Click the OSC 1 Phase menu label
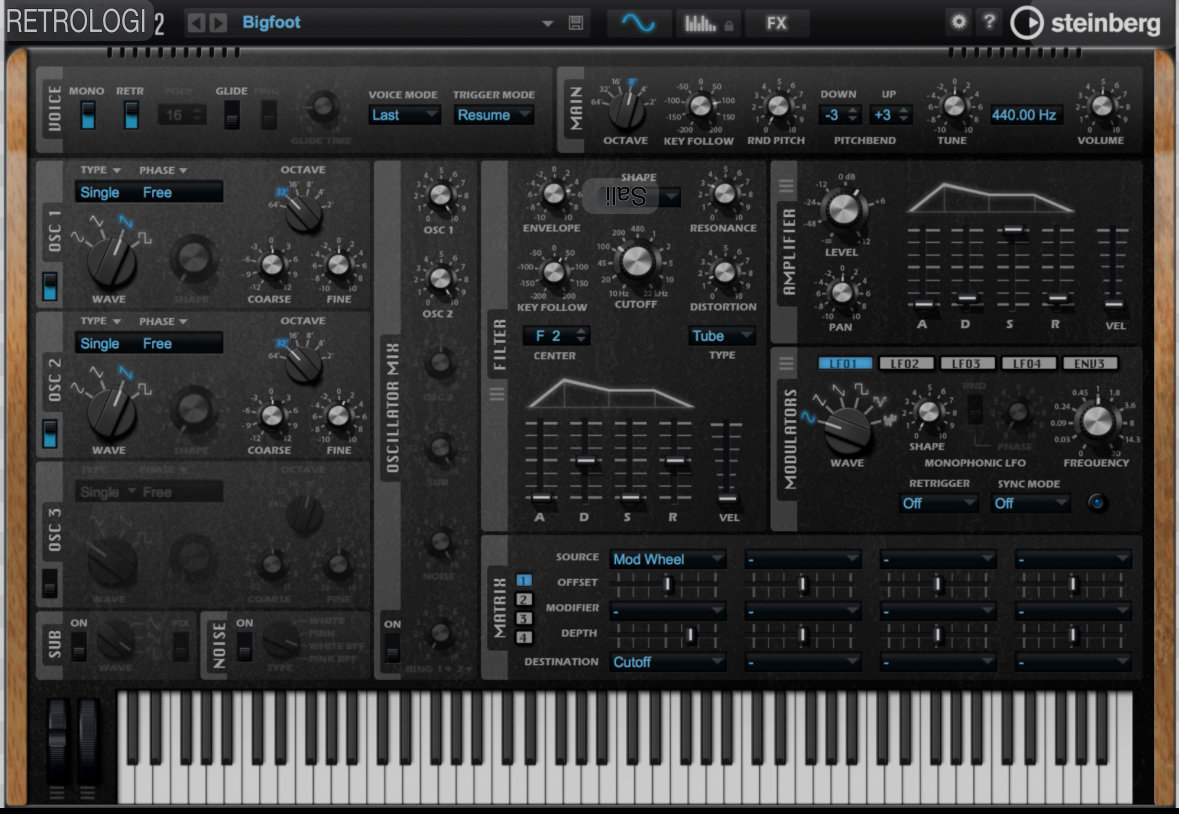1179x814 pixels. (163, 170)
